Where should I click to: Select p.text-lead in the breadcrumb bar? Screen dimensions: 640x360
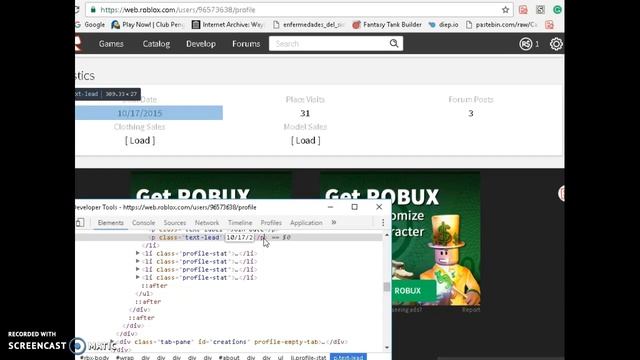(348, 357)
